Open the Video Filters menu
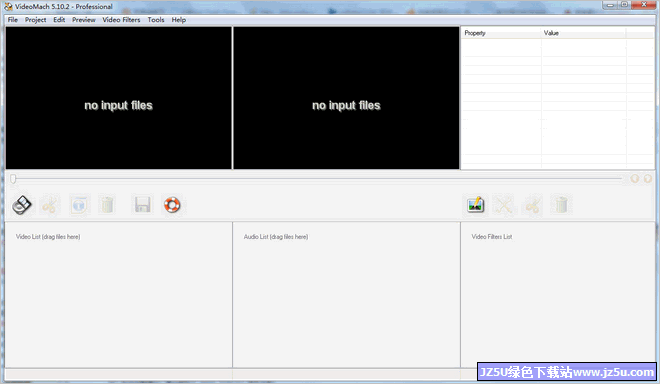The height and width of the screenshot is (384, 660). 121,20
